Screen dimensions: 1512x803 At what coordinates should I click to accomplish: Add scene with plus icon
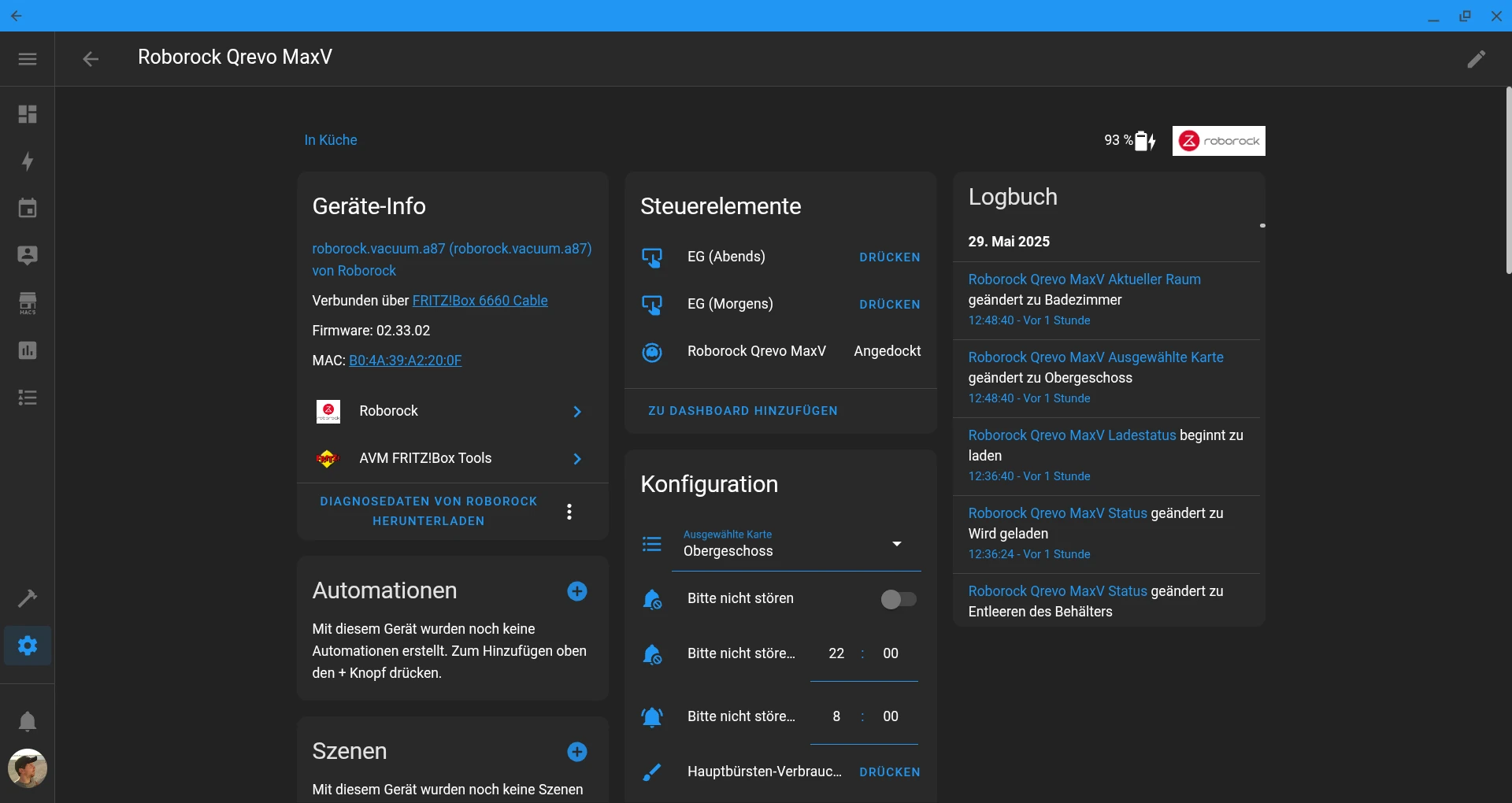(577, 752)
